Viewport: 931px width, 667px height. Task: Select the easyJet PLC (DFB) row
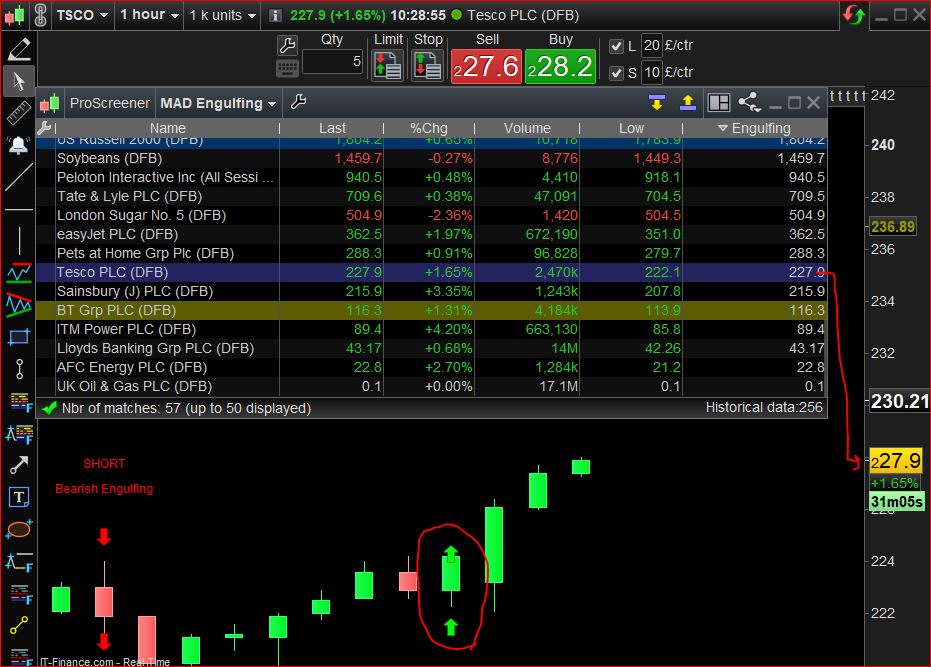[x=432, y=234]
